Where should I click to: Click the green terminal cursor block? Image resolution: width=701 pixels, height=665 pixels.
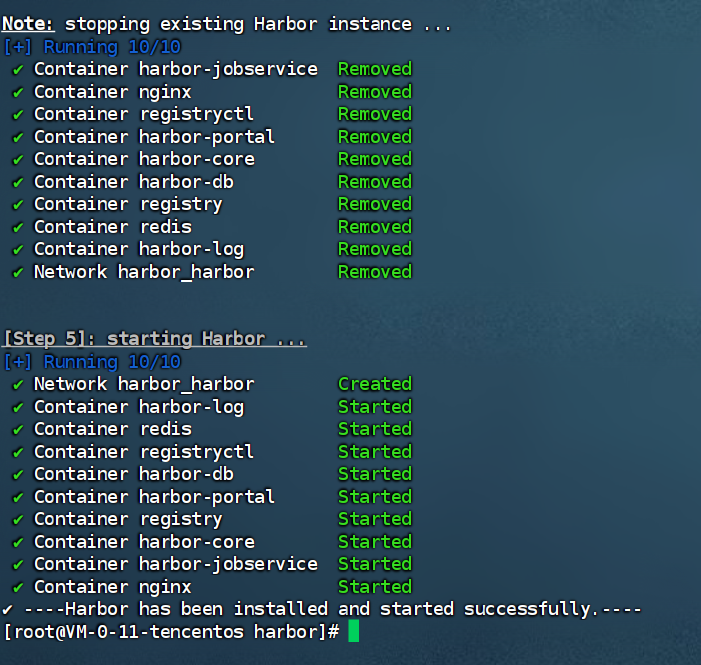pos(353,632)
